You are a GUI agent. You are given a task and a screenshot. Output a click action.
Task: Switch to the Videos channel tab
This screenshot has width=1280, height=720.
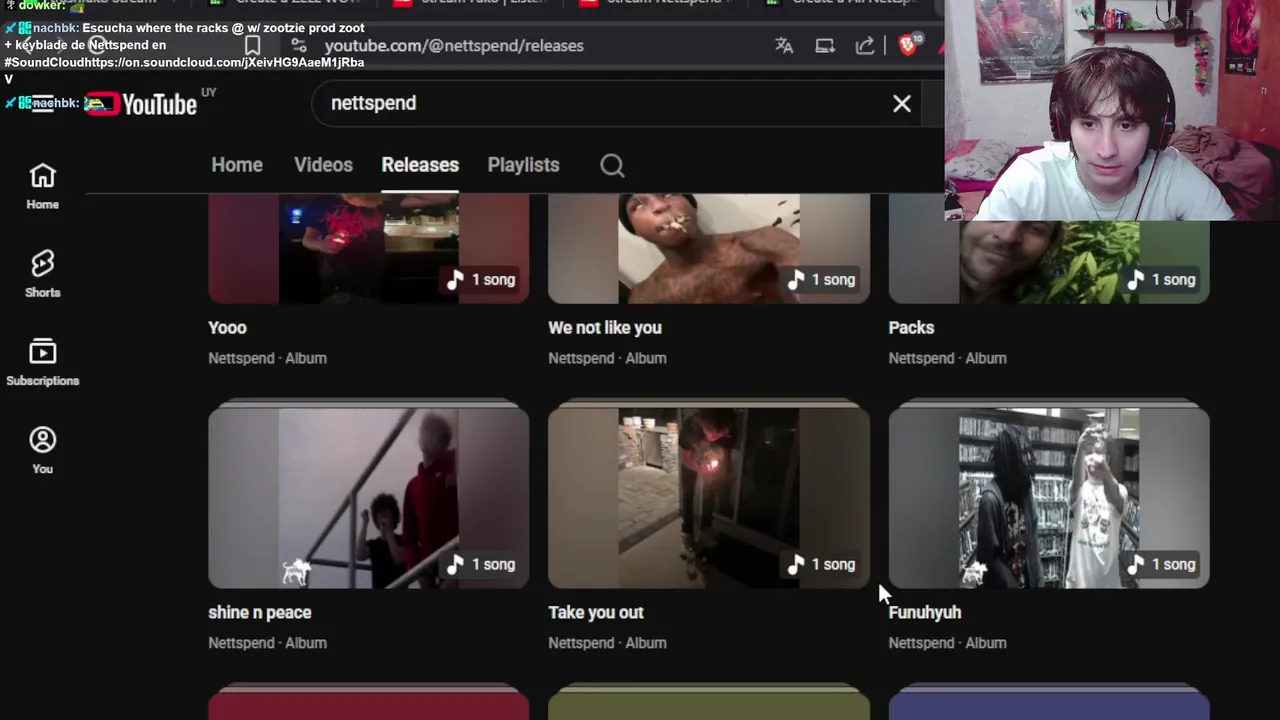[x=323, y=165]
